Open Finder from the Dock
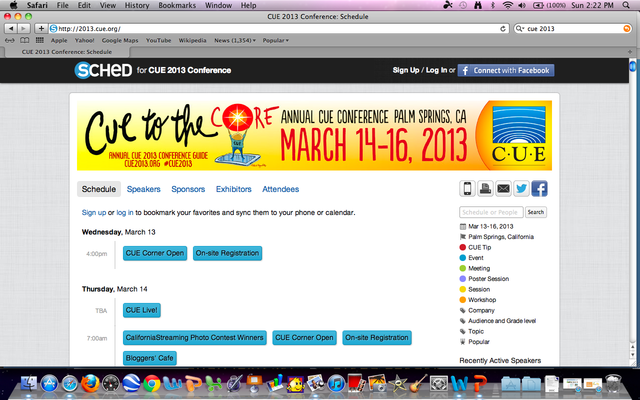Screen dimensions: 640x400 [29, 384]
